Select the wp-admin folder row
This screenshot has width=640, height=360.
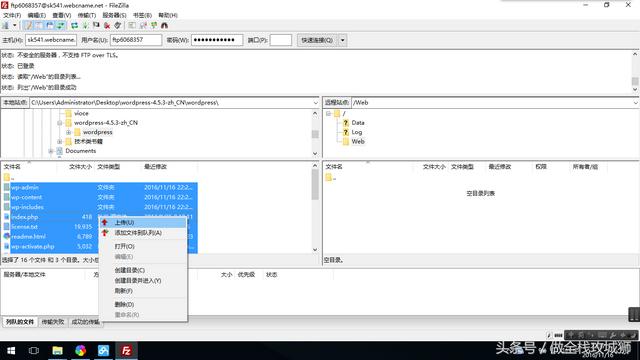click(x=100, y=187)
